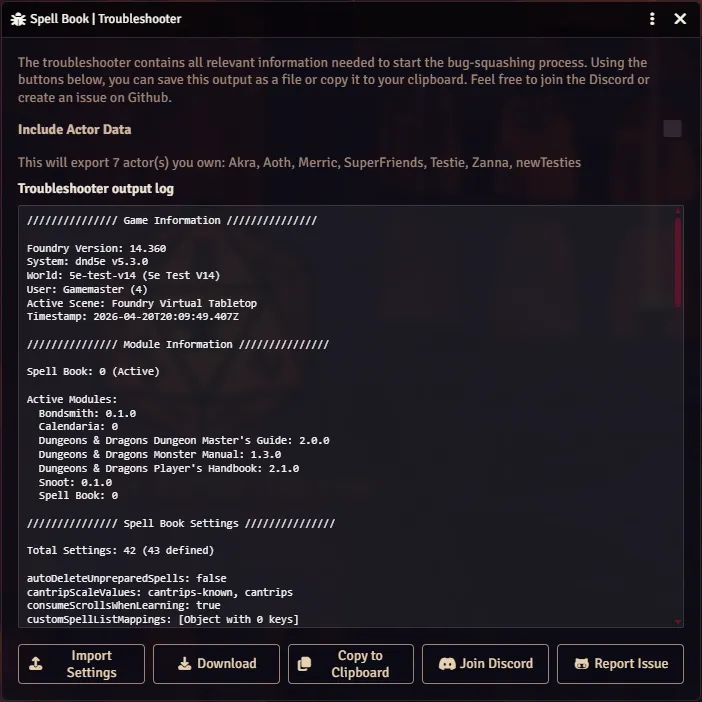
Task: Click the 'consumeScrollsWhenLearning: true' line
Action: pos(124,605)
